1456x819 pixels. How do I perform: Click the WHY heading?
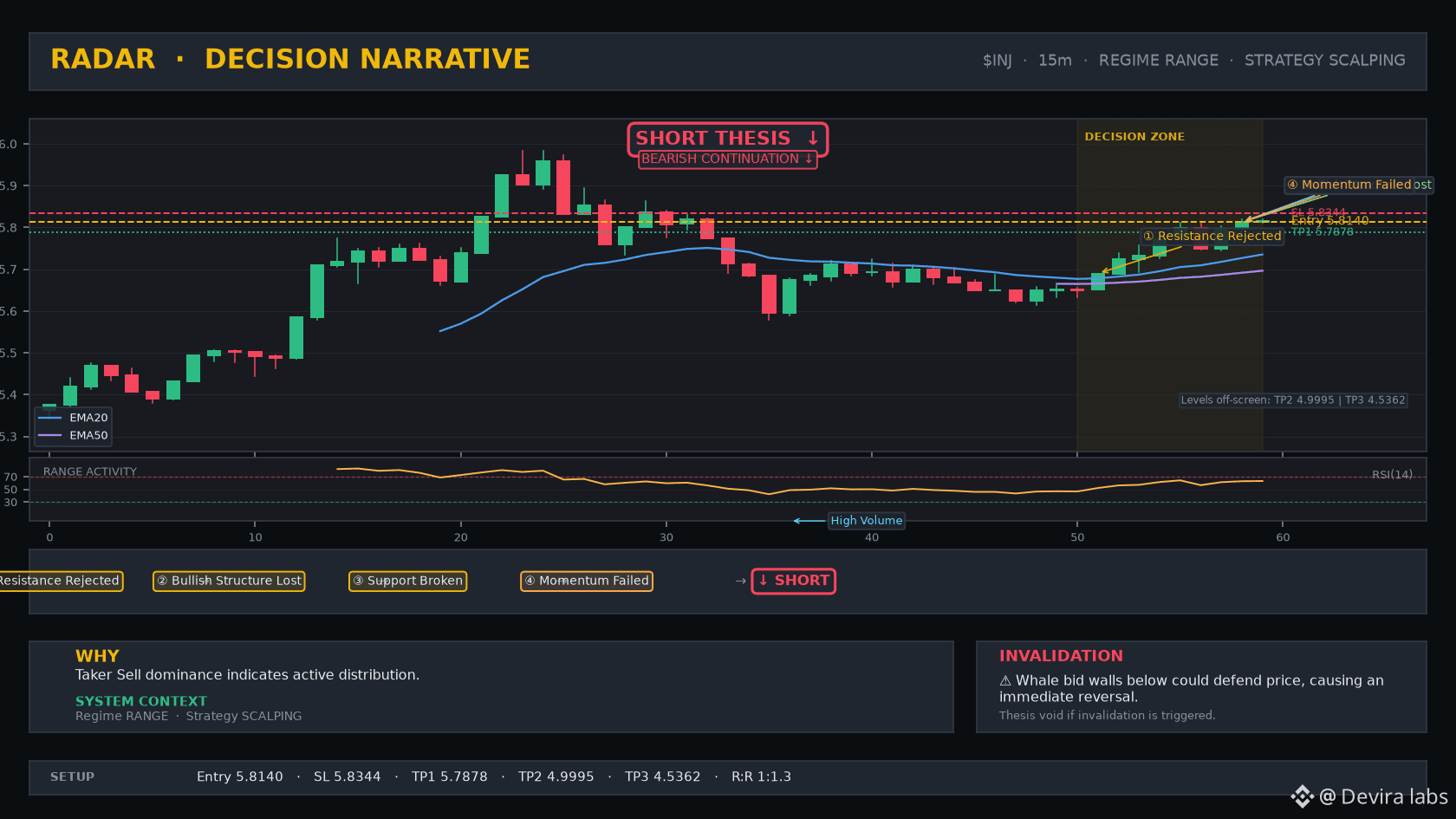pyautogui.click(x=97, y=656)
